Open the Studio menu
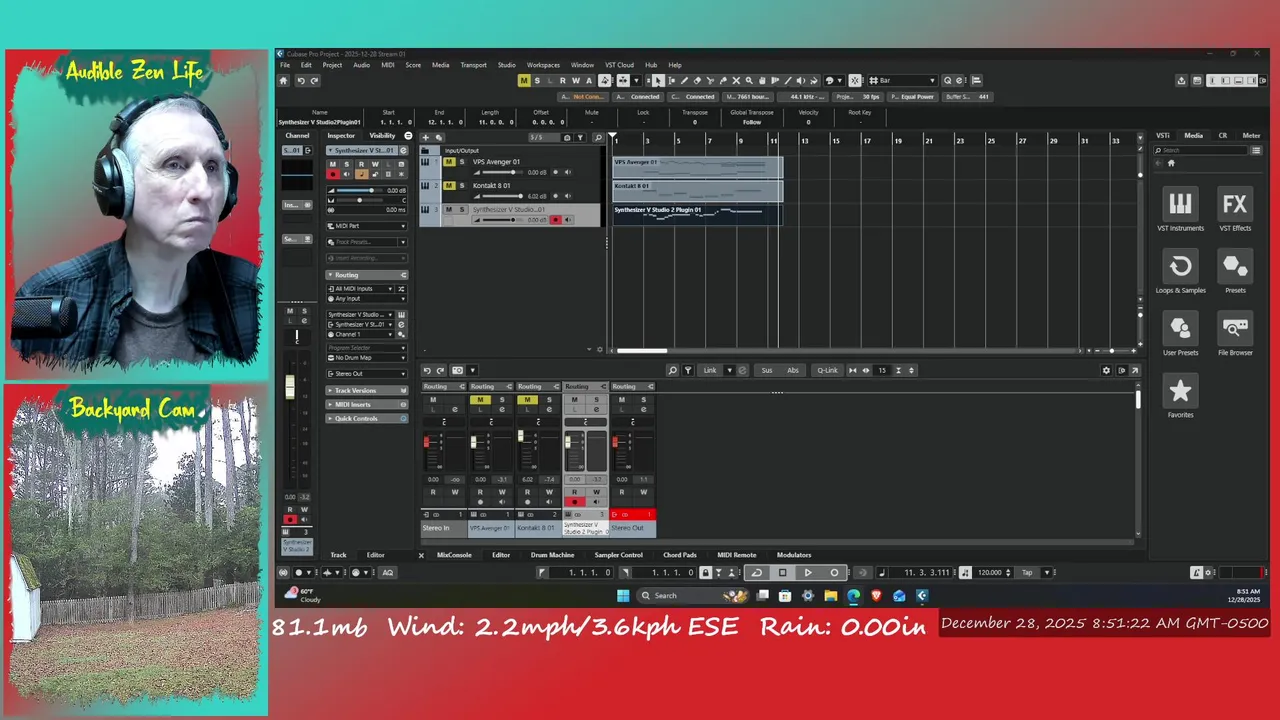The width and height of the screenshot is (1280, 720). point(507,65)
